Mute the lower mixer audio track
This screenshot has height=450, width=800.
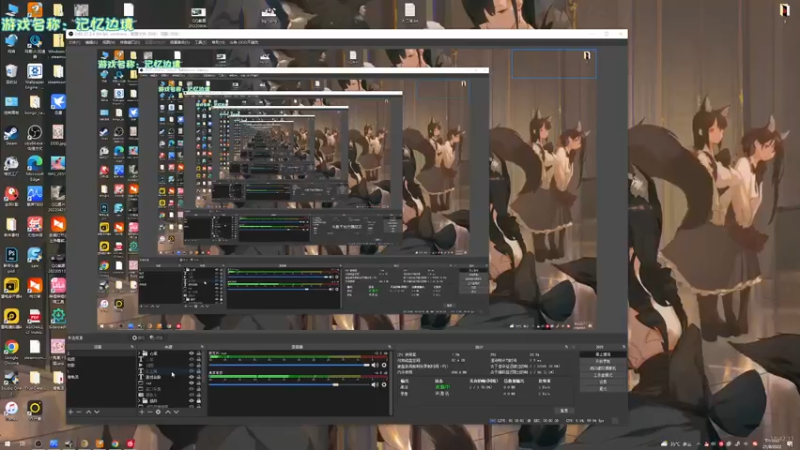coord(374,385)
